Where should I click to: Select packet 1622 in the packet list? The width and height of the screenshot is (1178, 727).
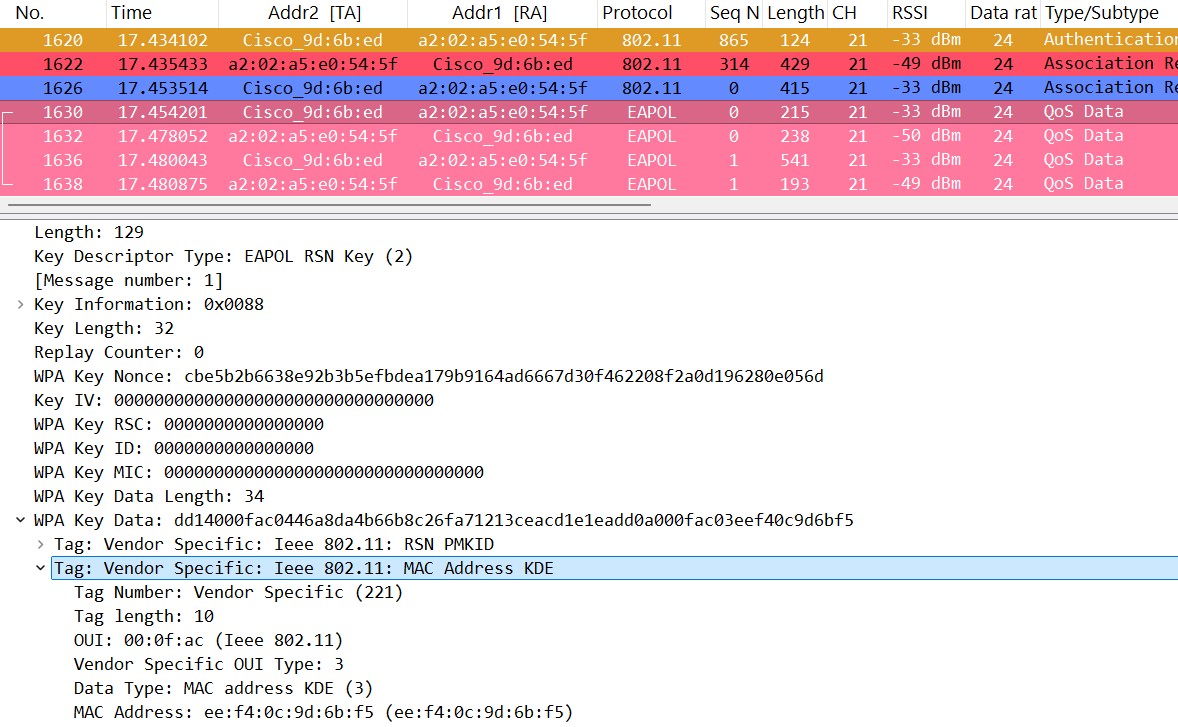[x=400, y=64]
